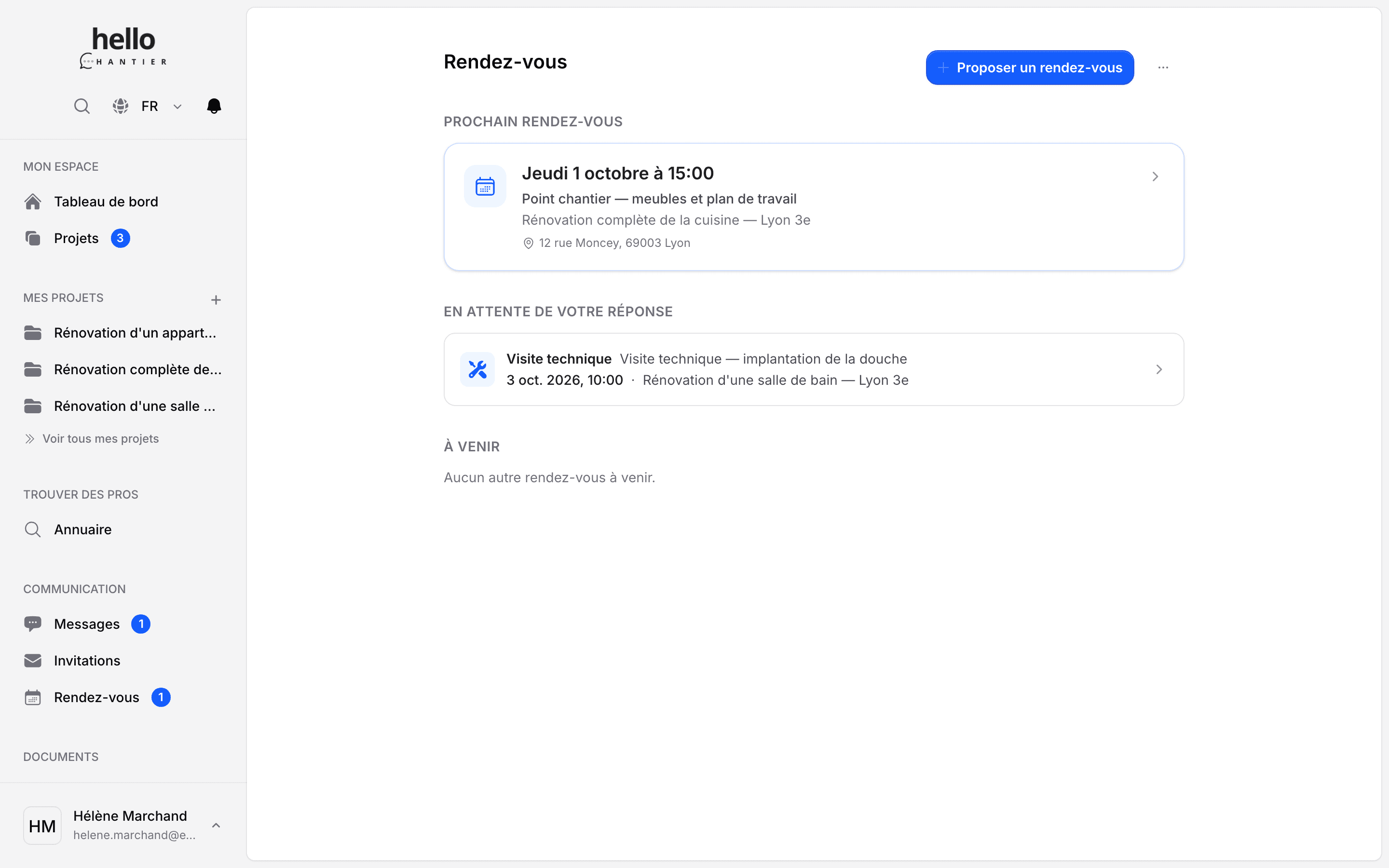Click the Messages badge showing 1
The height and width of the screenshot is (868, 1389).
point(141,624)
